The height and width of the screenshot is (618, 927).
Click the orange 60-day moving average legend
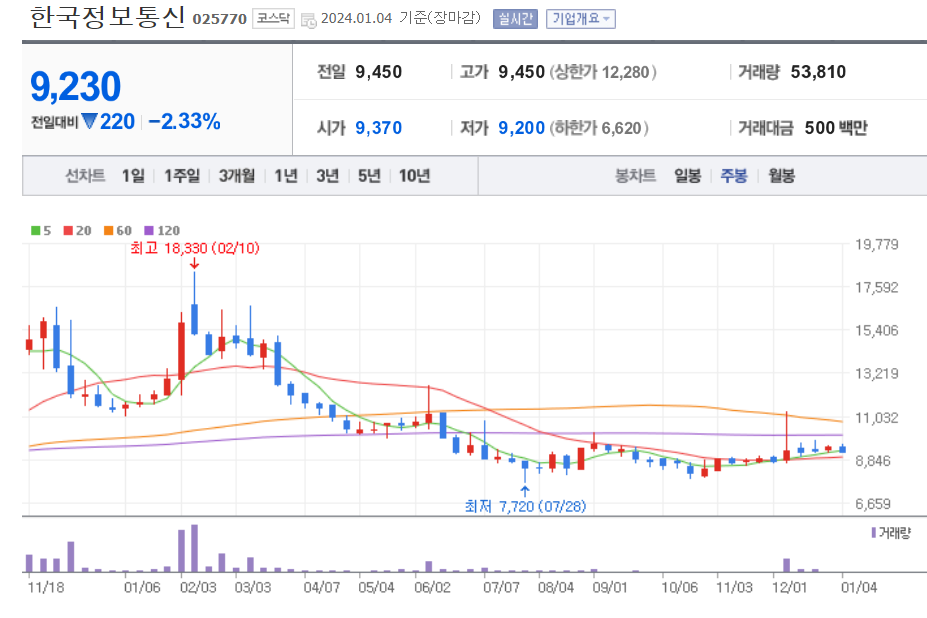coord(118,230)
